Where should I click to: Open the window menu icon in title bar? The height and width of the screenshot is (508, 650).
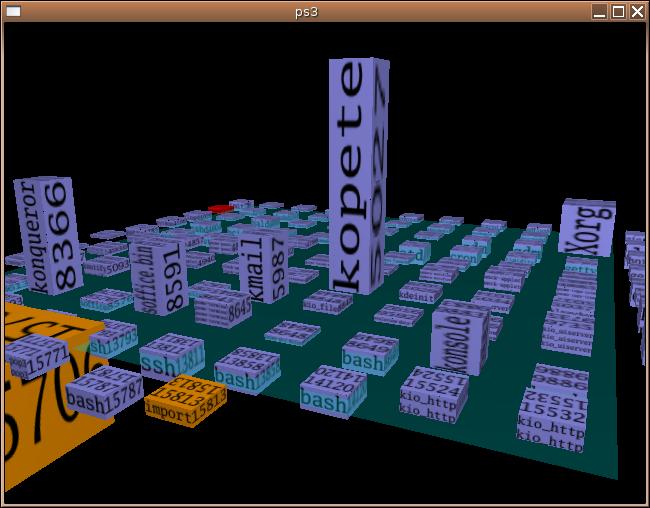coord(11,11)
